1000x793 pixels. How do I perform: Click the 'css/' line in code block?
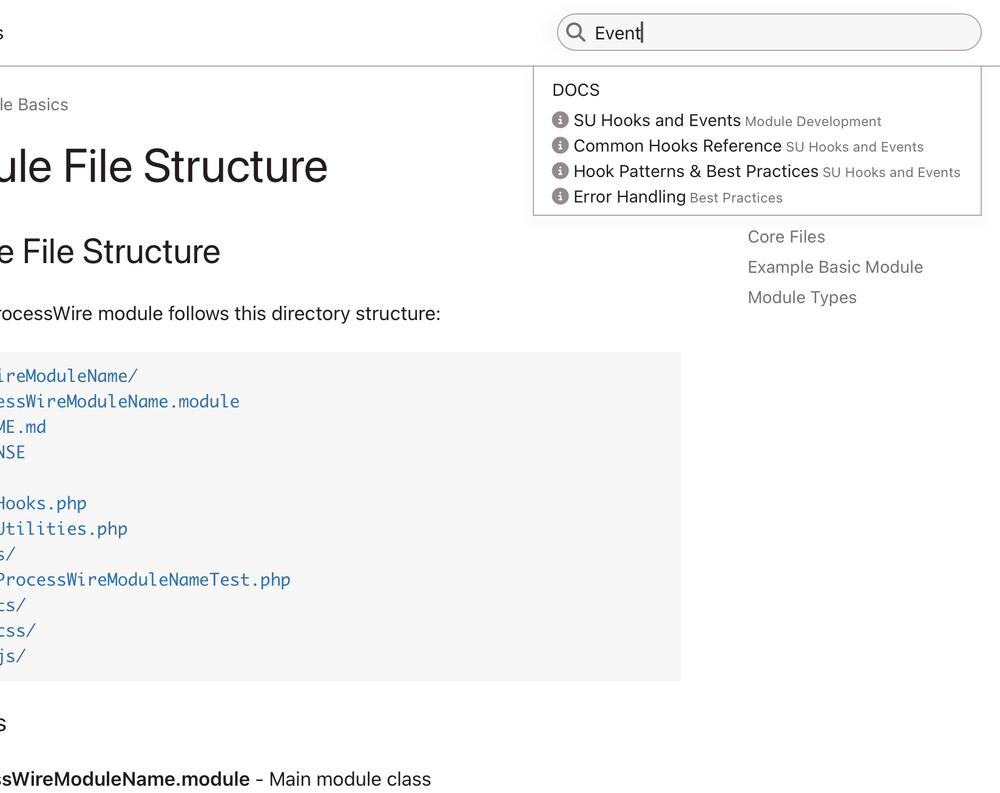(x=18, y=631)
